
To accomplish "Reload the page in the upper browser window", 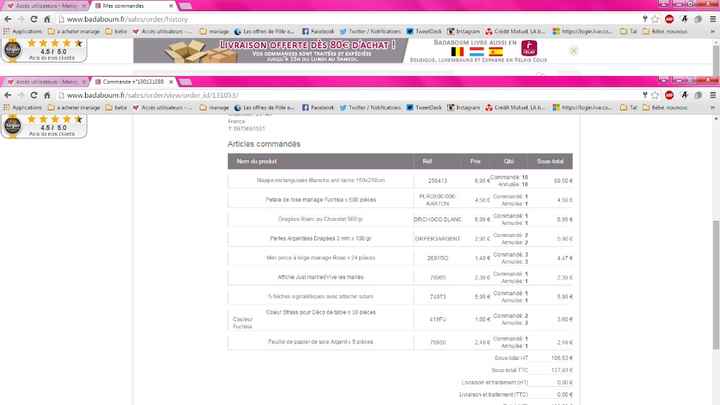I will (33, 20).
